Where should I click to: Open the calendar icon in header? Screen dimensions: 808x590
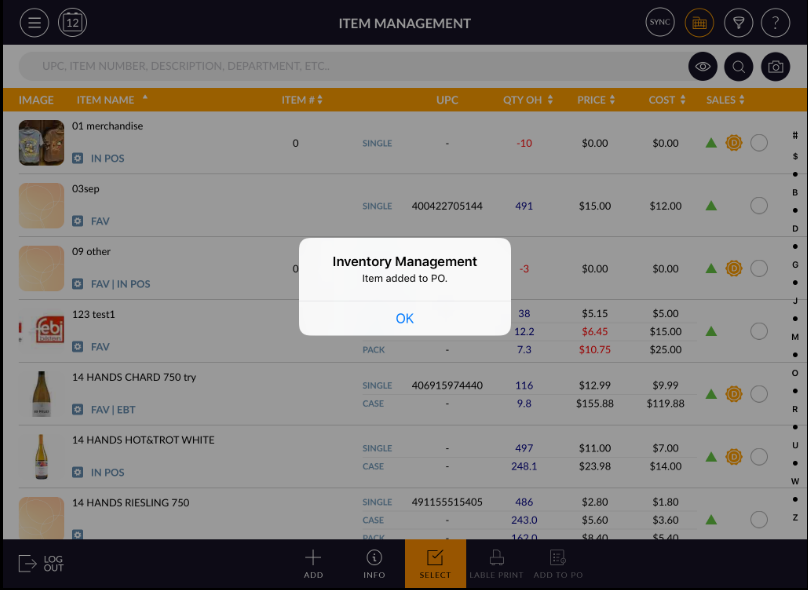click(x=74, y=23)
